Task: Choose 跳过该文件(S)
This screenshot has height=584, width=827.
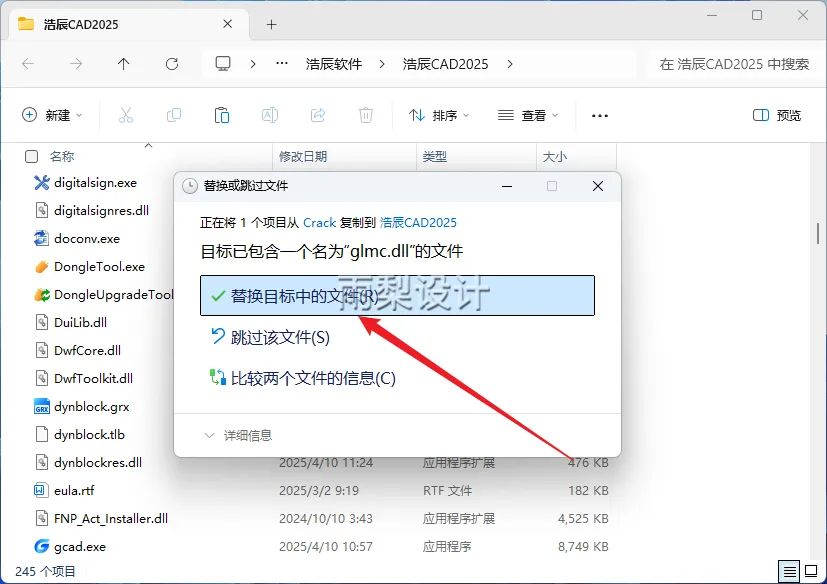Action: 270,337
